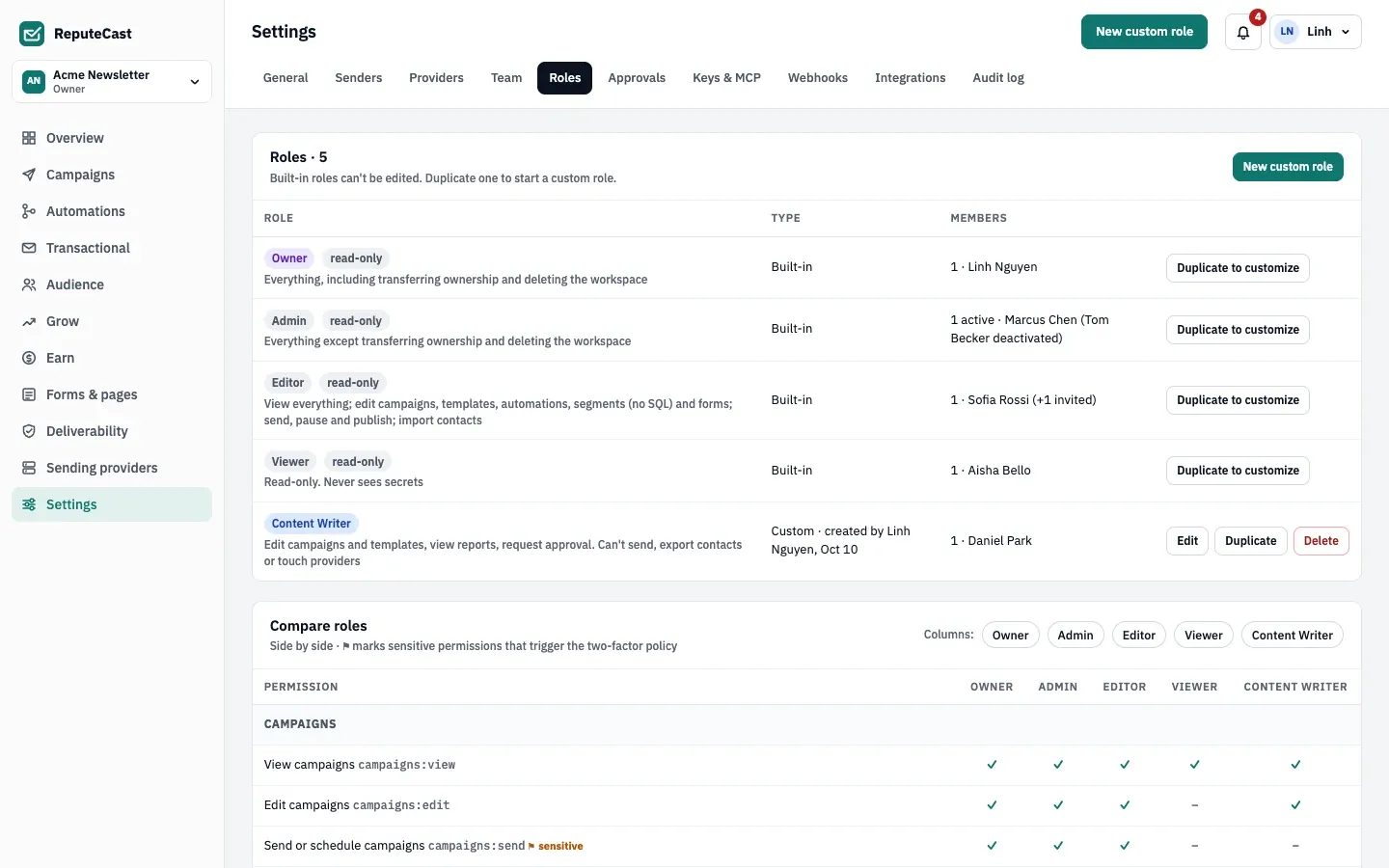Click the Settings sliders icon
1389x868 pixels.
(29, 504)
